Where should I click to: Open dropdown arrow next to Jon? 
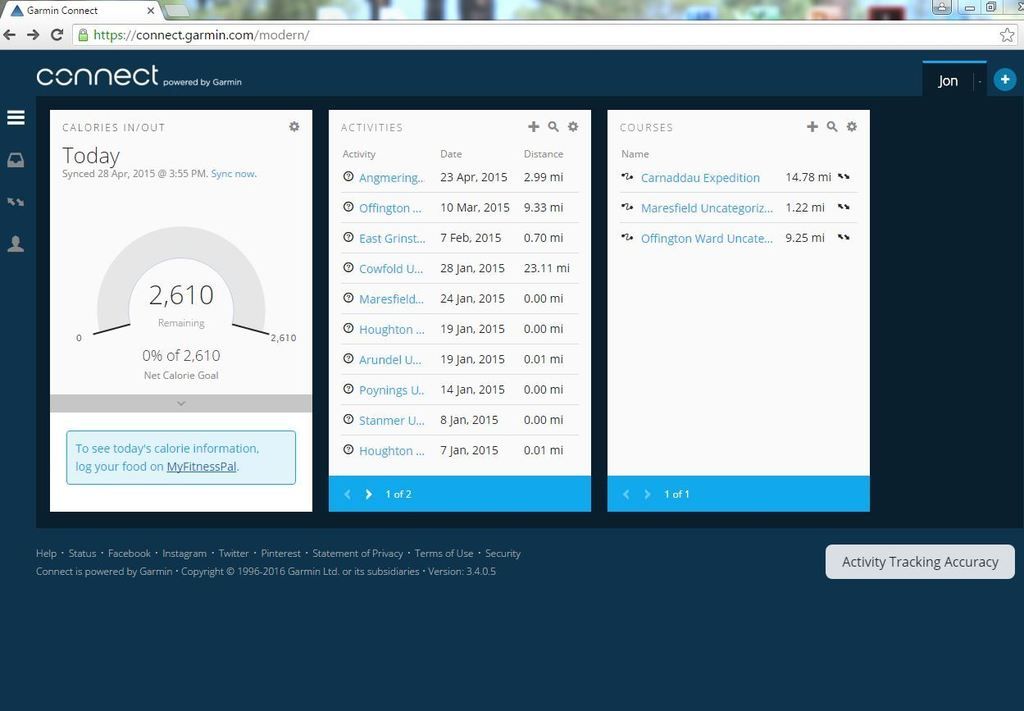coord(980,82)
